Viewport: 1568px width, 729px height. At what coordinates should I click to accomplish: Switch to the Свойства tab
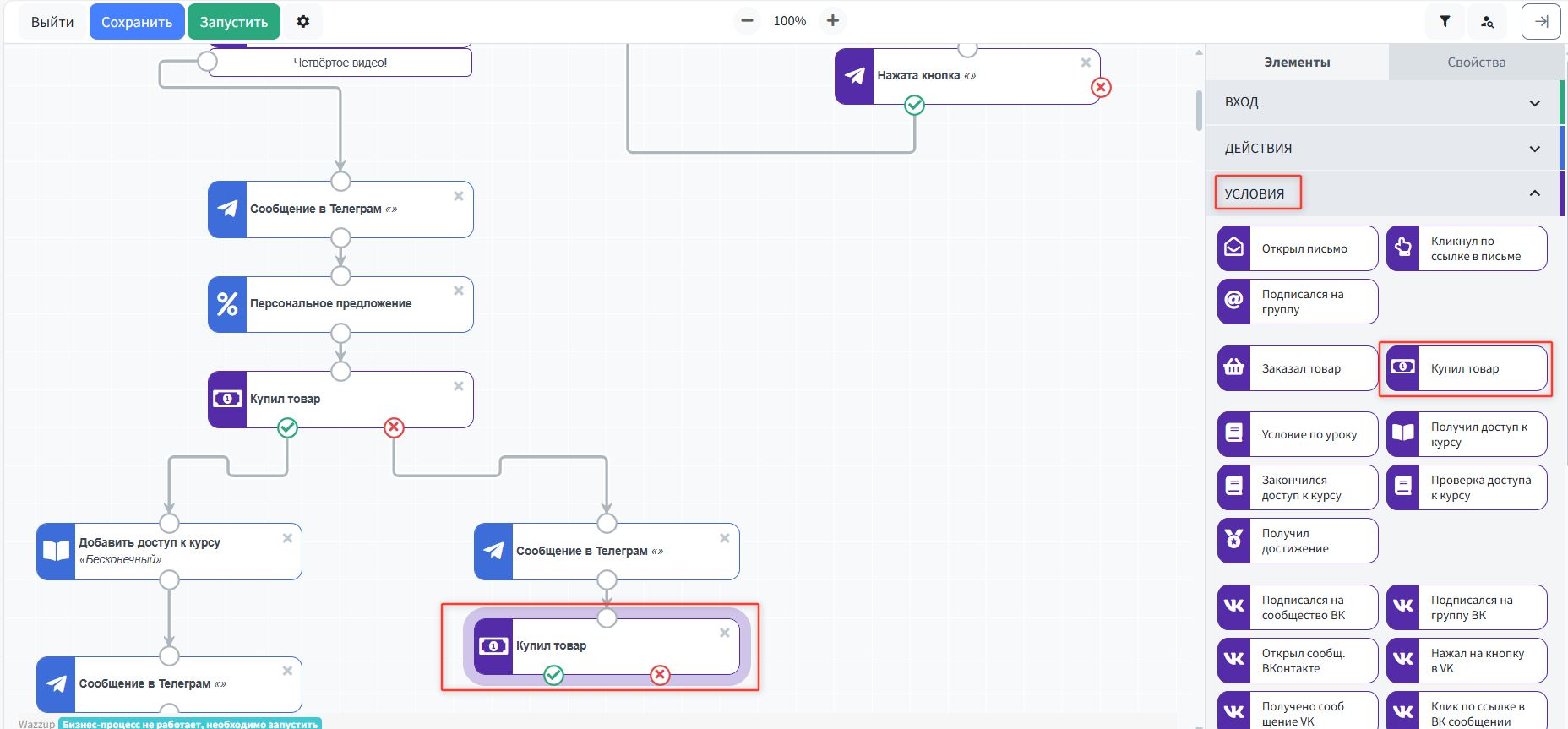[1476, 63]
